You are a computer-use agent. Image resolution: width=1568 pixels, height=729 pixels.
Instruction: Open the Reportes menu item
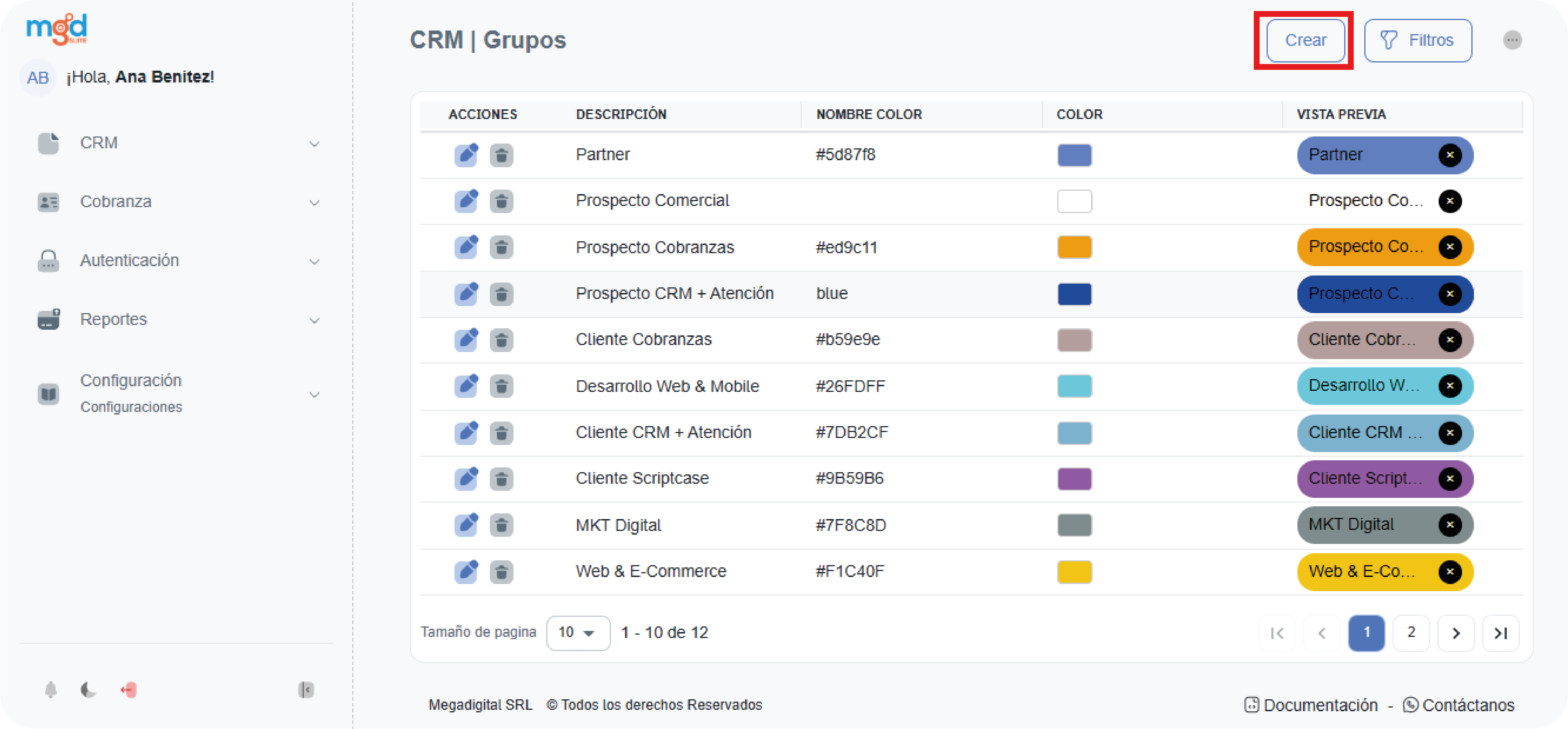point(177,319)
